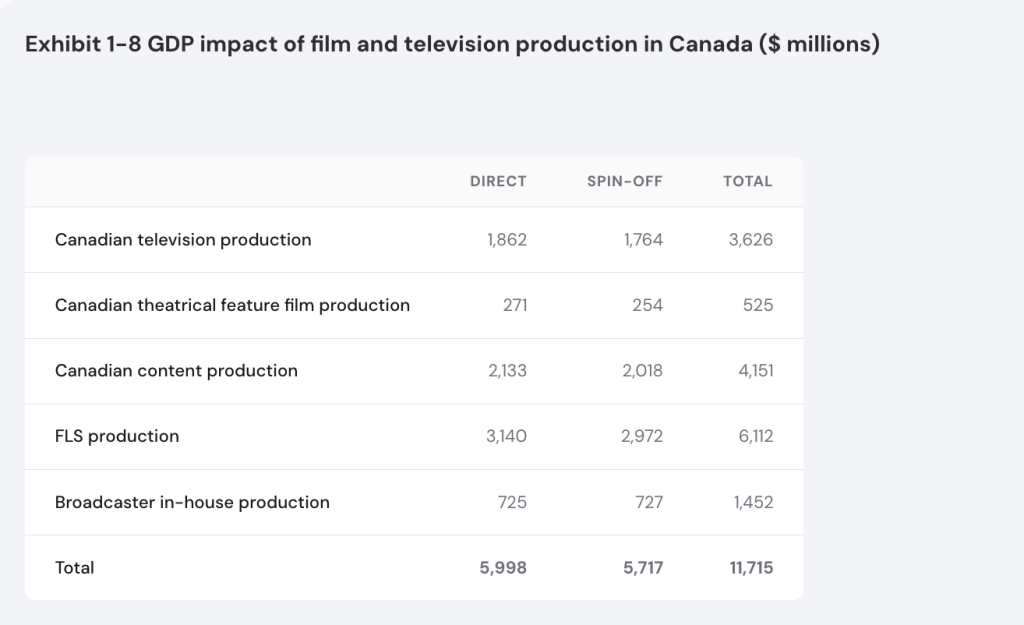Select the 2,133 direct value

click(x=506, y=371)
